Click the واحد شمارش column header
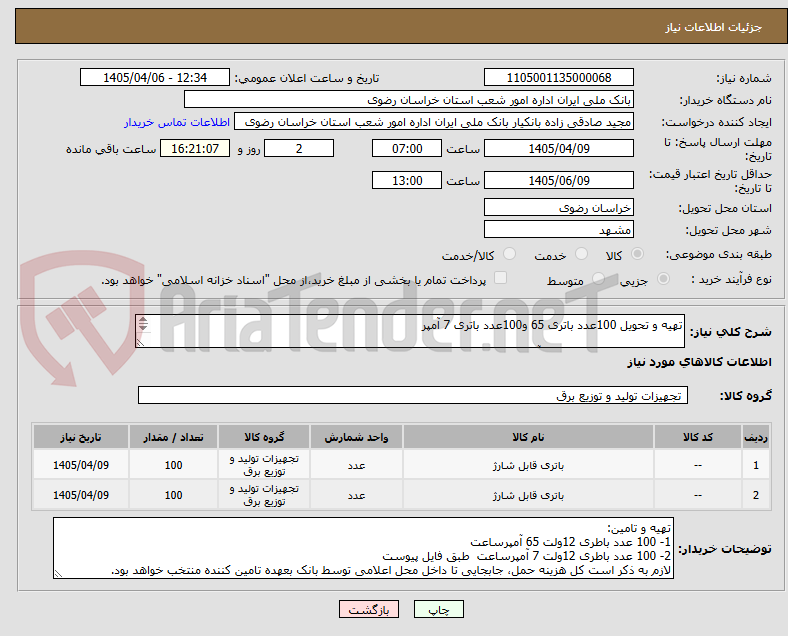 tap(356, 437)
